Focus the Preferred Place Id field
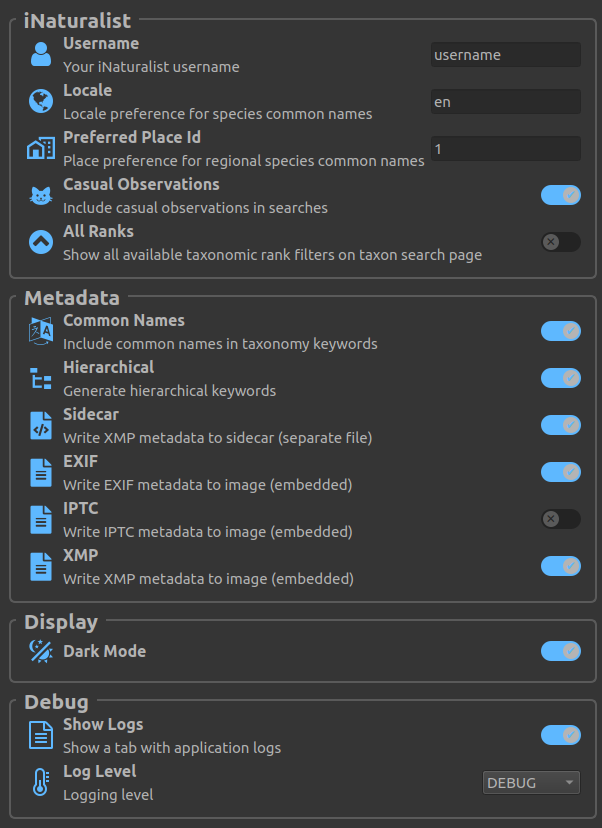602x828 pixels. point(506,149)
